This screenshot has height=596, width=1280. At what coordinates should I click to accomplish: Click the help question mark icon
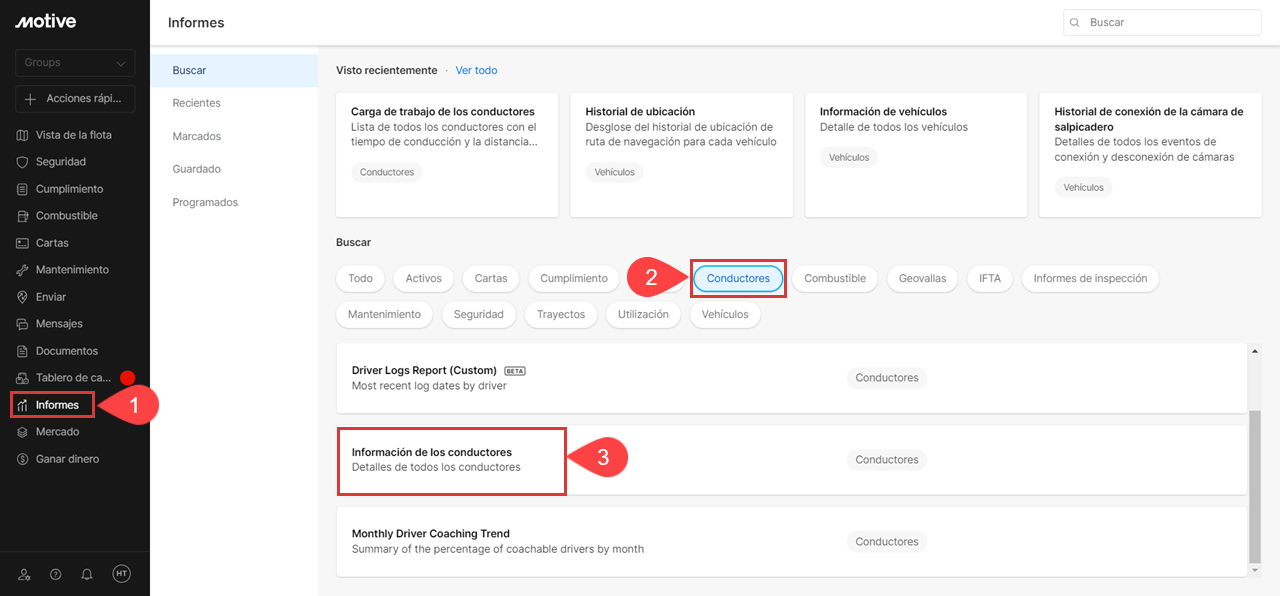[55, 574]
